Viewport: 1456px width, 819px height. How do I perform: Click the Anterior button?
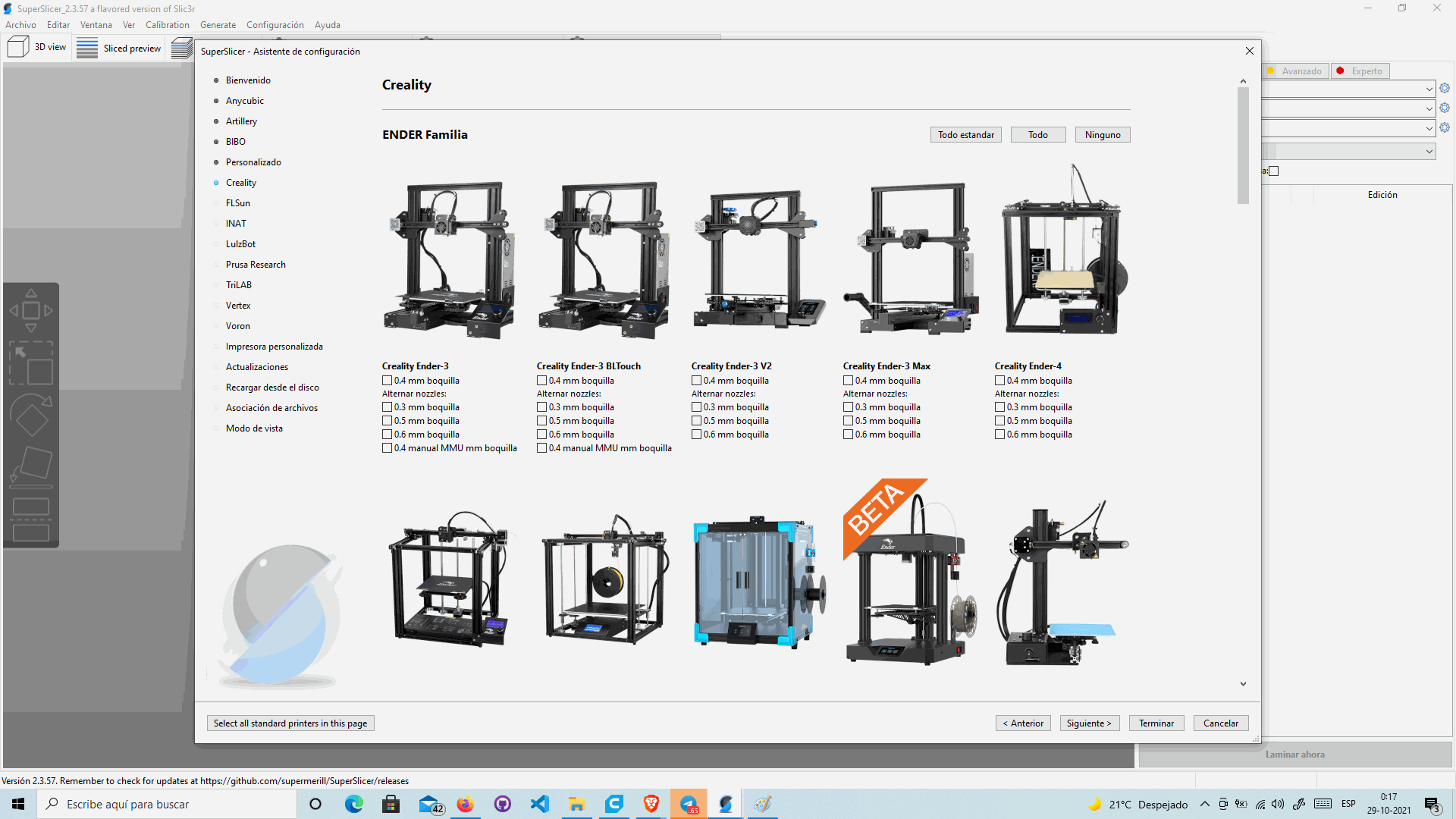coord(1023,723)
